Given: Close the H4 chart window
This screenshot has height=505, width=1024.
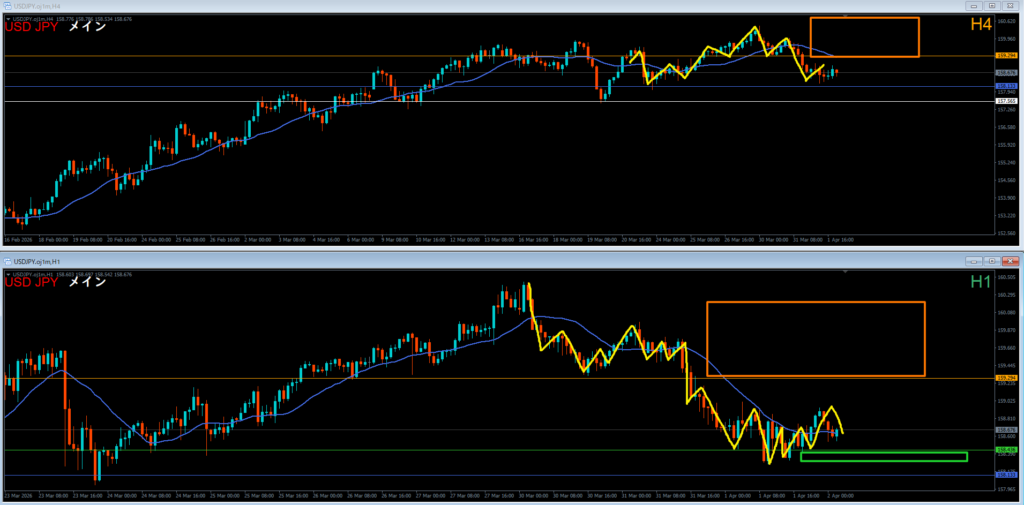Looking at the screenshot, I should 1009,6.
